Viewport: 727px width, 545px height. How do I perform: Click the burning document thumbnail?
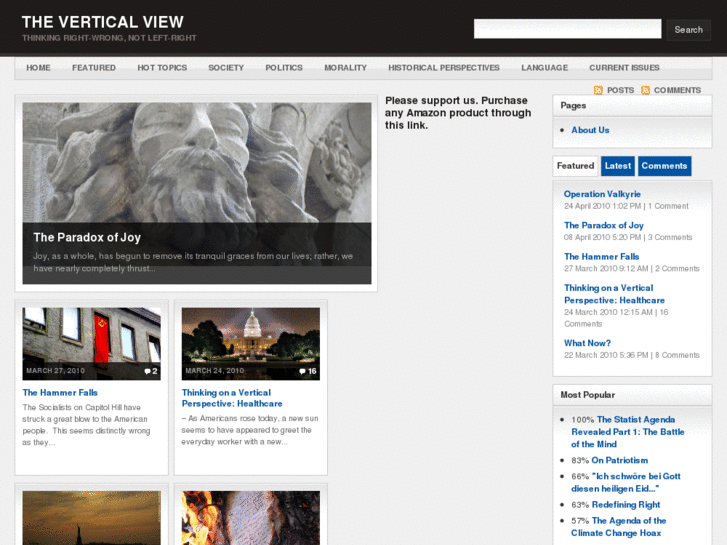(250, 518)
